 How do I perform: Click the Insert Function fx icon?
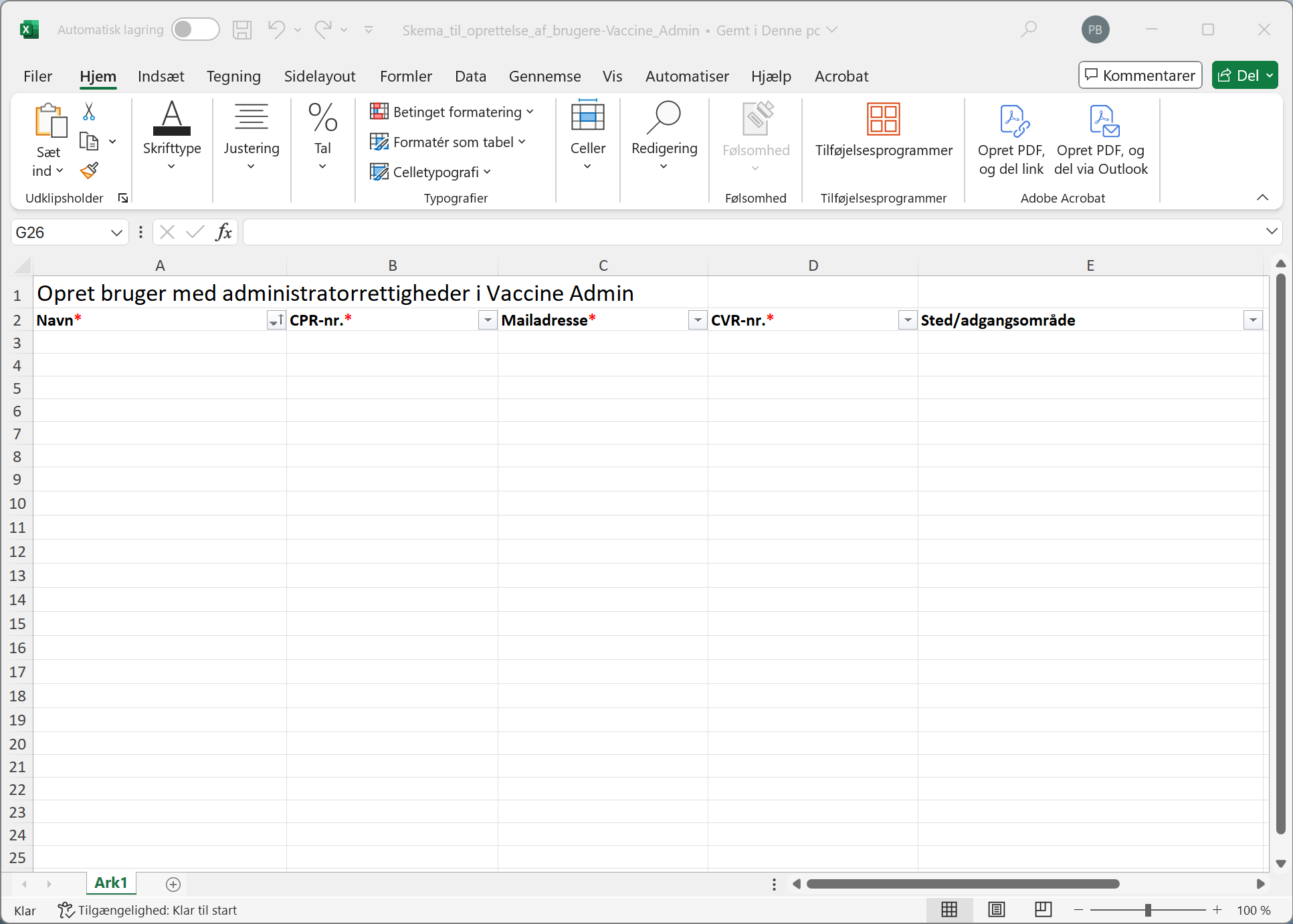coord(223,232)
